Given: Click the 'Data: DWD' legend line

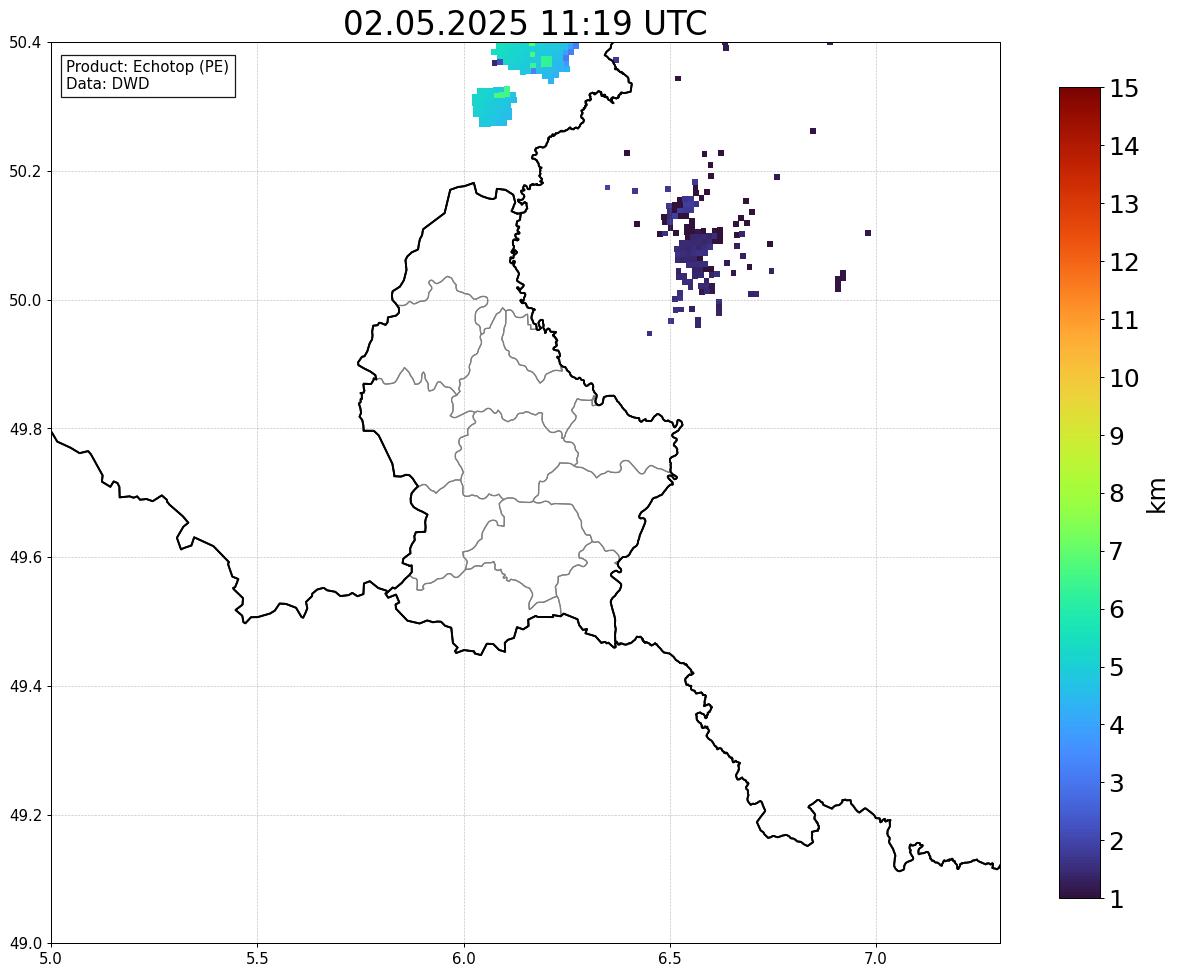Looking at the screenshot, I should coord(107,83).
